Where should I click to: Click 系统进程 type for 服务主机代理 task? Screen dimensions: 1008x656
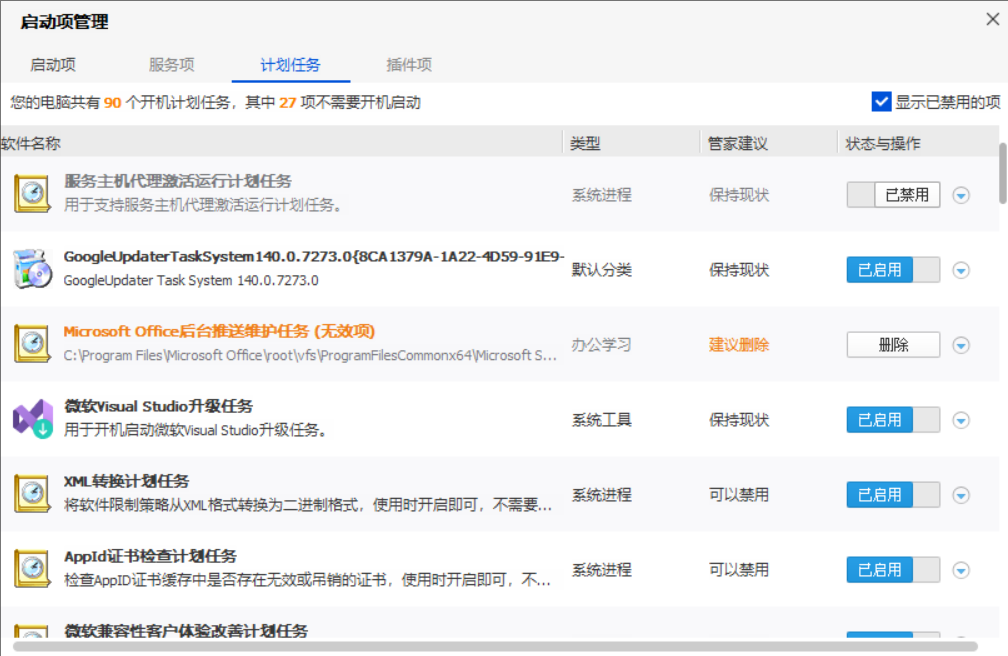[602, 195]
